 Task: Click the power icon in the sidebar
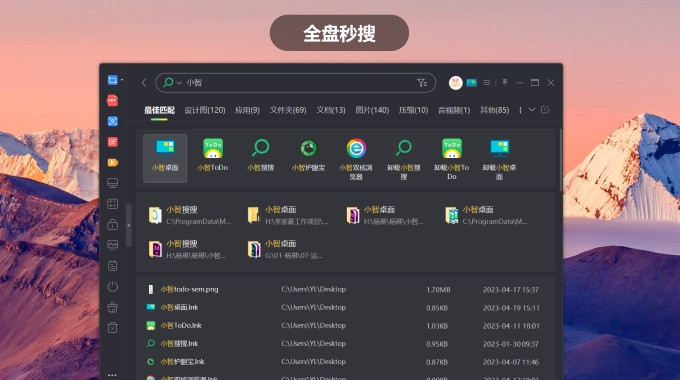pyautogui.click(x=112, y=286)
